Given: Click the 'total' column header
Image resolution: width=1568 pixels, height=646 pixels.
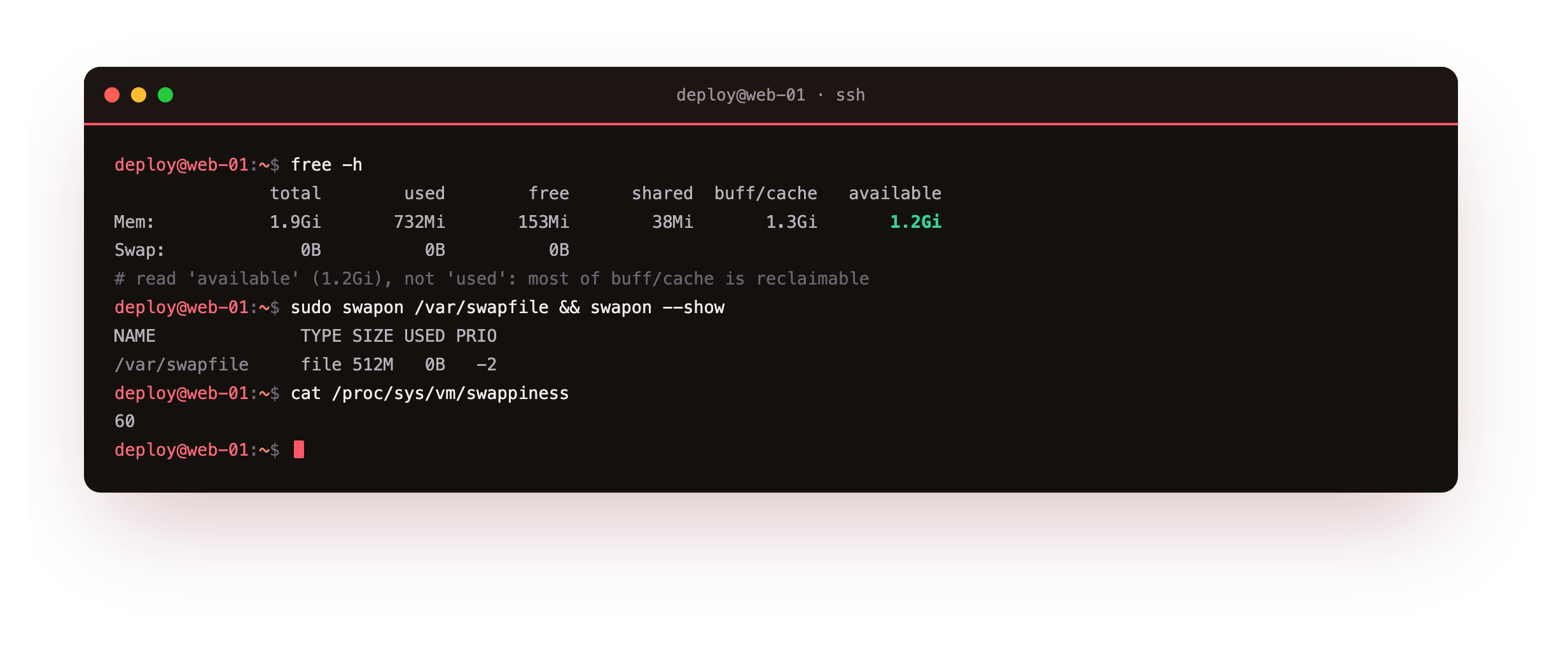Looking at the screenshot, I should 295,193.
